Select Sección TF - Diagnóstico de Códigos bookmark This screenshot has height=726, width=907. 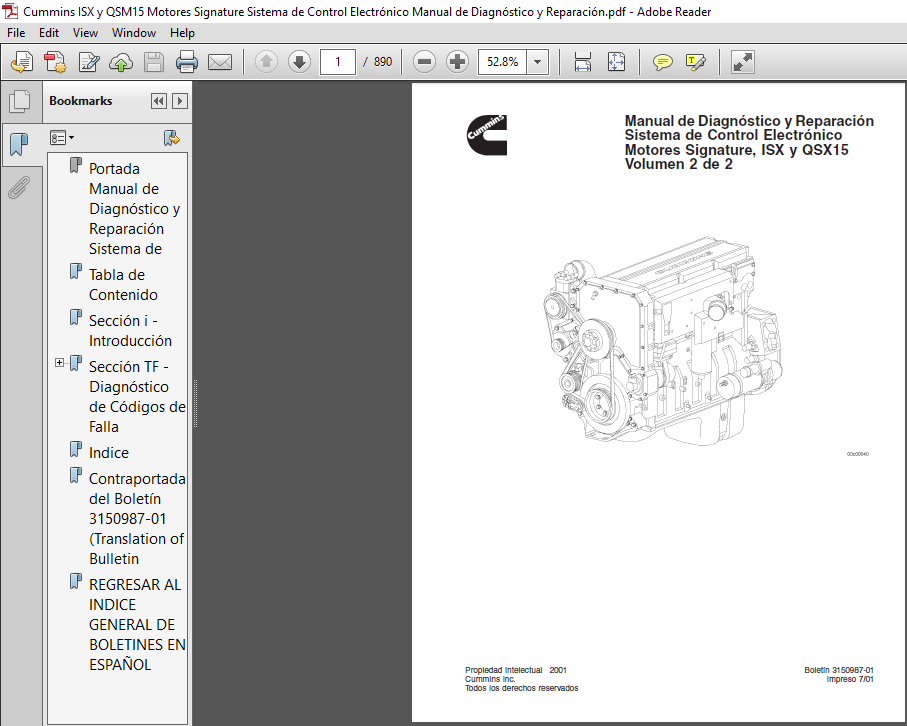click(137, 397)
